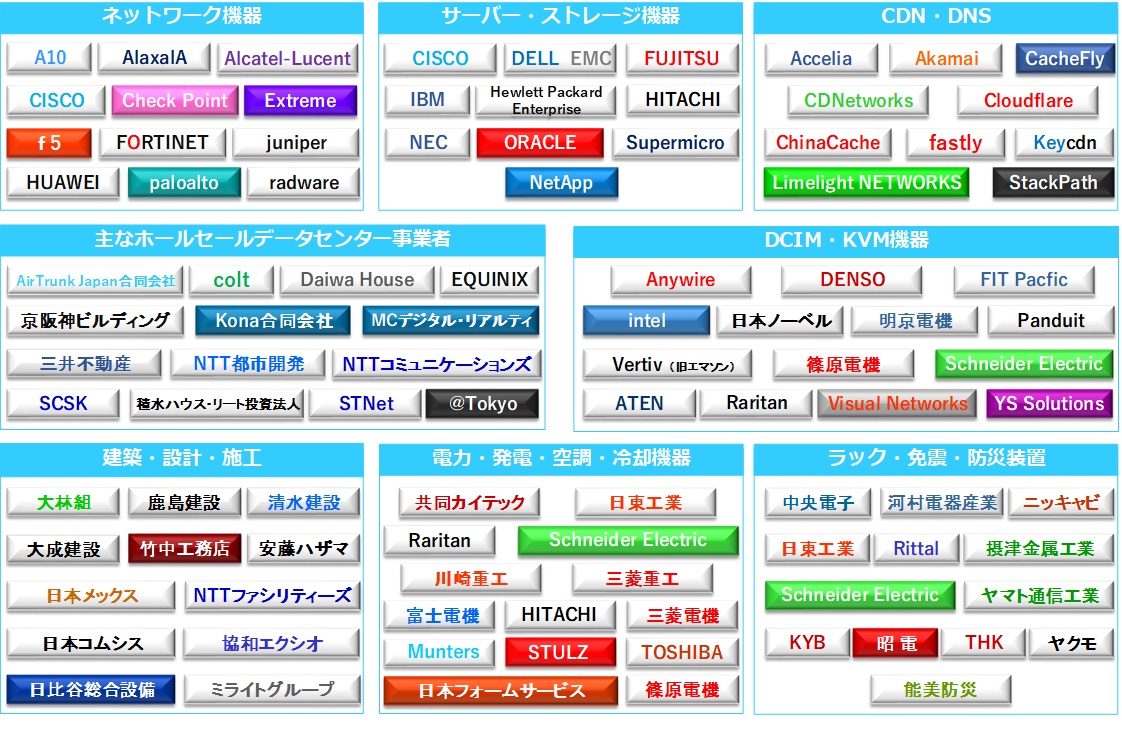Image resolution: width=1122 pixels, height=733 pixels.
Task: Select the NEC box
Action: [x=428, y=143]
